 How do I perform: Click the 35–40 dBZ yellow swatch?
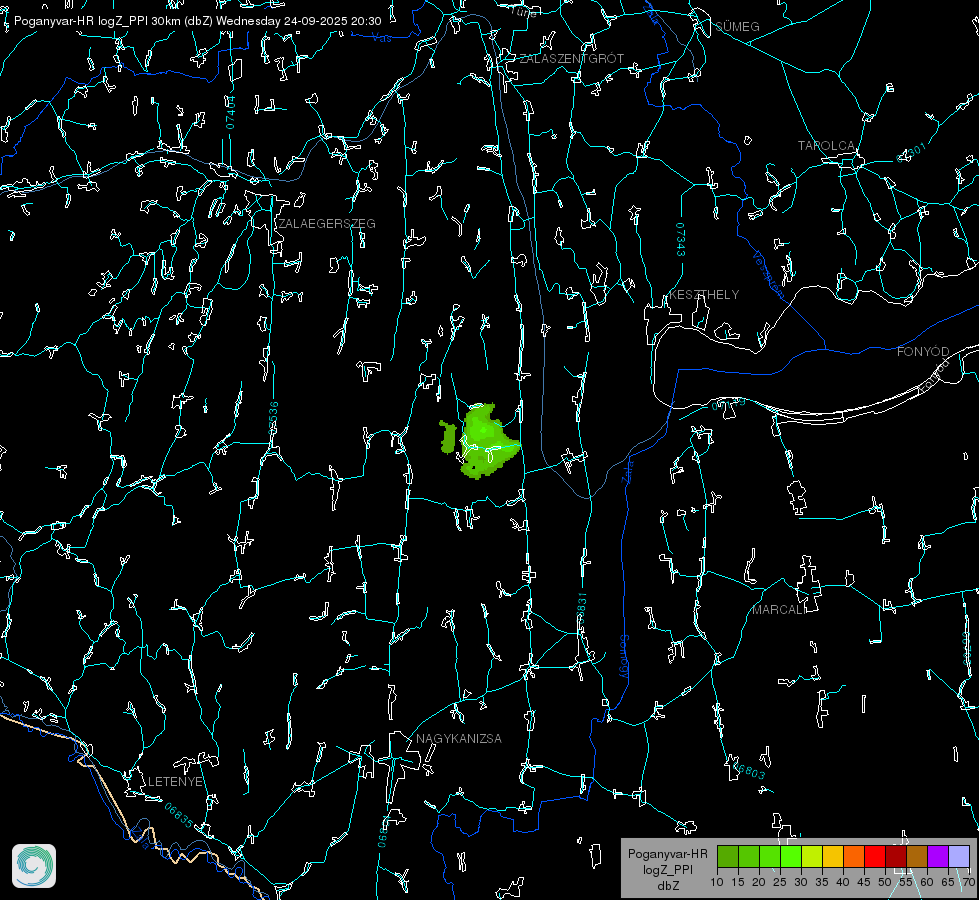pyautogui.click(x=833, y=856)
